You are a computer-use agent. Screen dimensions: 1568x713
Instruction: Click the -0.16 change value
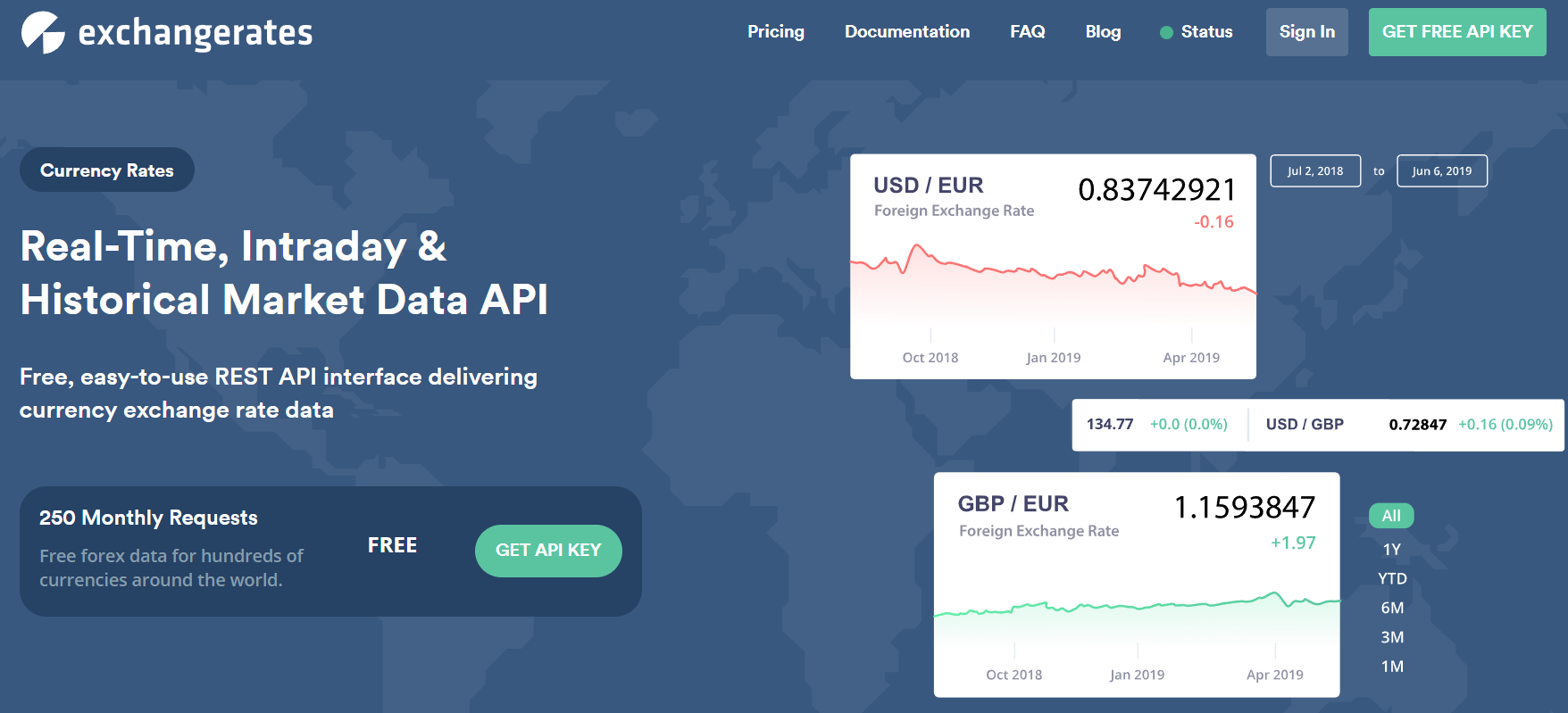pos(1214,222)
